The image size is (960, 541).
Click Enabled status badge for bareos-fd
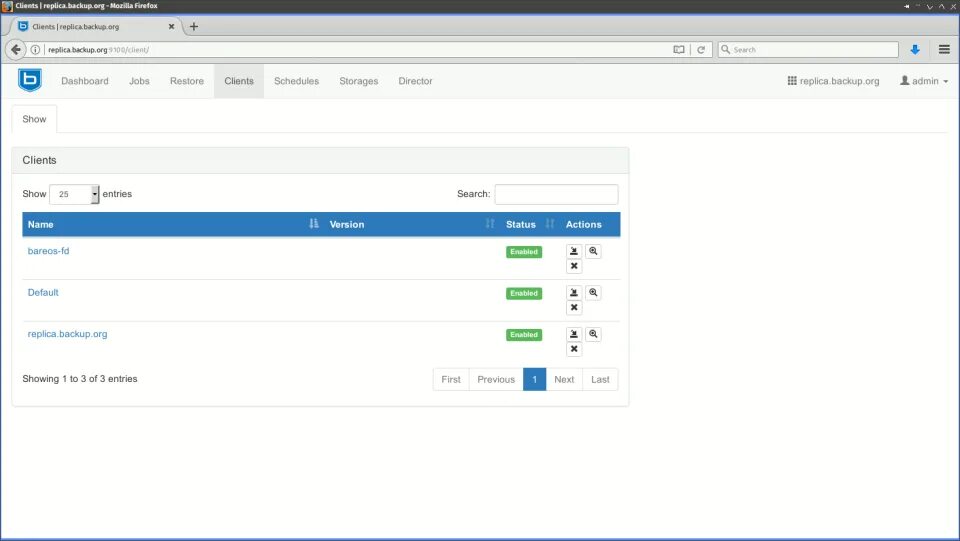point(524,252)
